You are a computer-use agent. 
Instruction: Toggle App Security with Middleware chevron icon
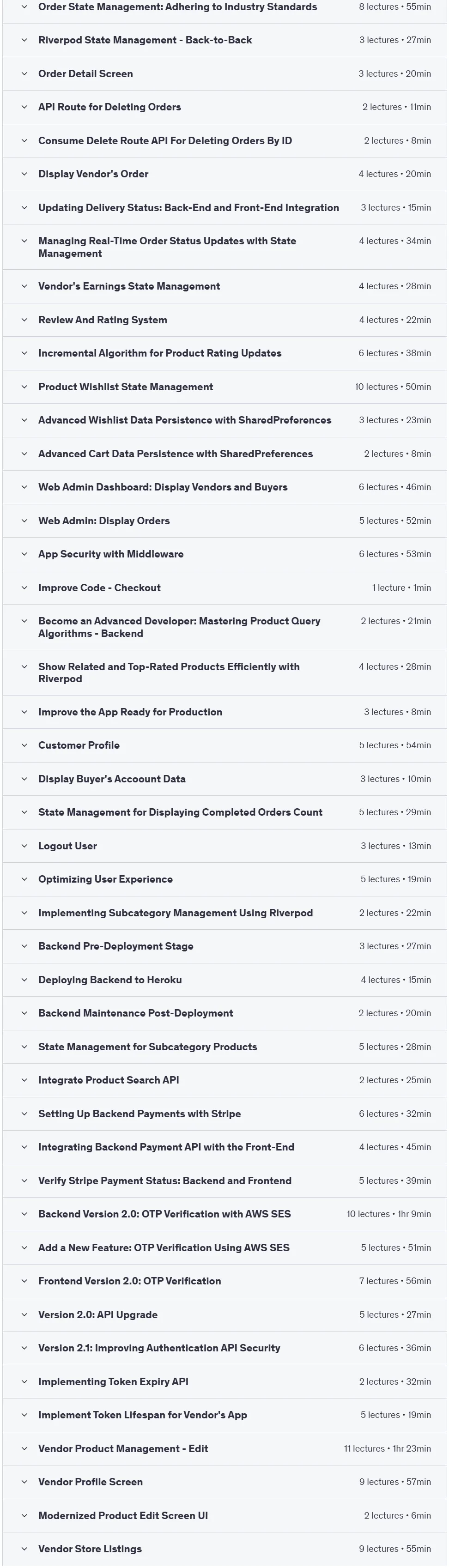24,555
